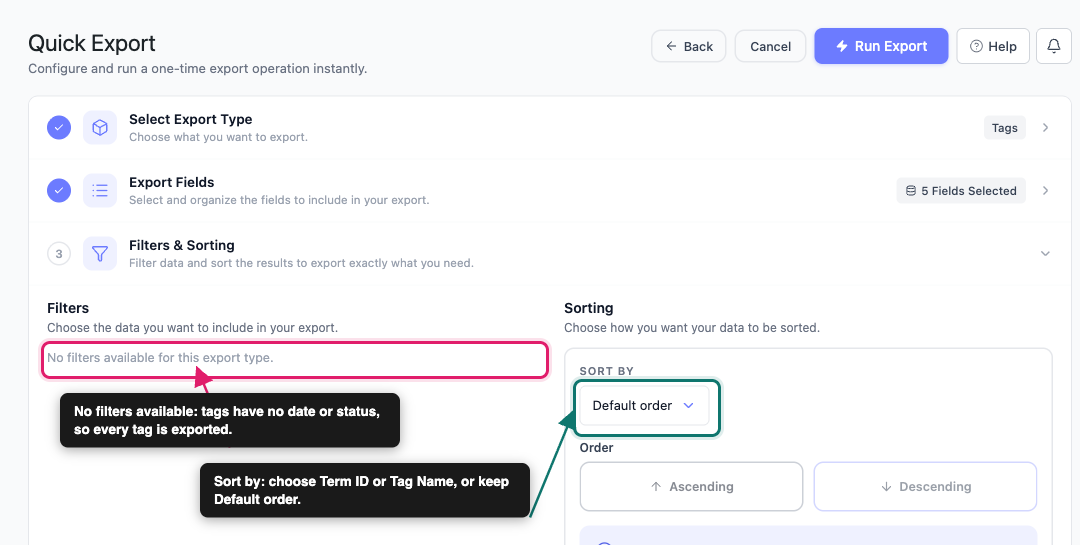The width and height of the screenshot is (1080, 545).
Task: Click the cube icon for Select Export Type
Action: click(x=100, y=127)
